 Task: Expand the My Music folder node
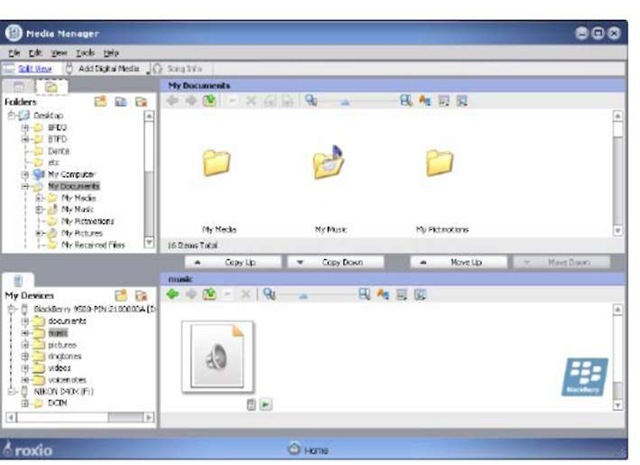[39, 209]
